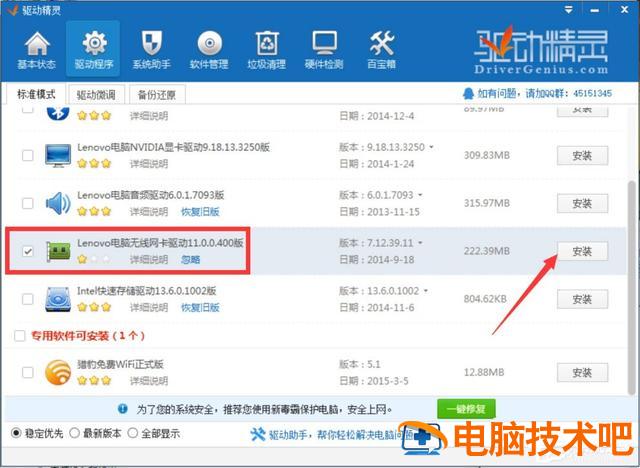640x468 pixels.
Task: Switch to 驱动微调 tab
Action: (x=96, y=95)
